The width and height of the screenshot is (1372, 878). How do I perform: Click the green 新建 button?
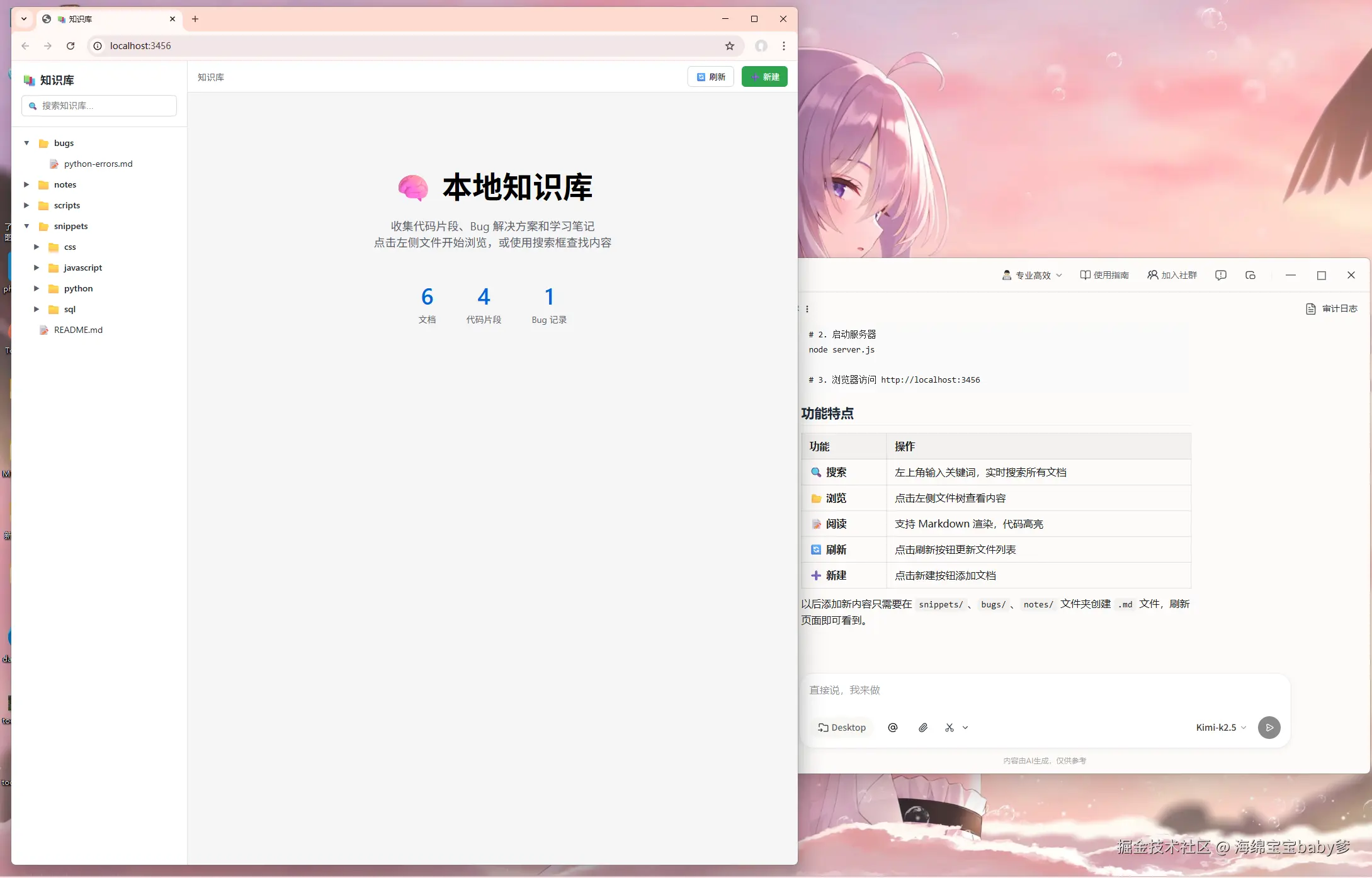(764, 77)
